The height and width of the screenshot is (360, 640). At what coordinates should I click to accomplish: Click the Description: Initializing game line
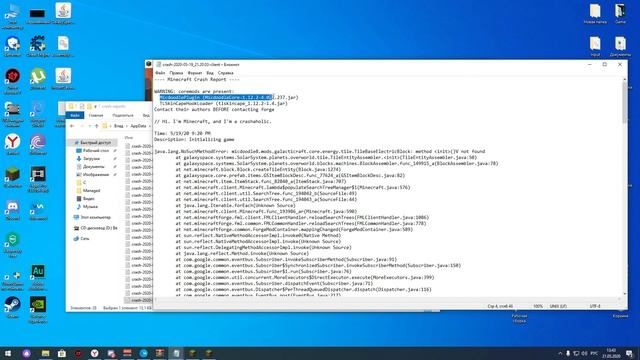pyautogui.click(x=194, y=140)
